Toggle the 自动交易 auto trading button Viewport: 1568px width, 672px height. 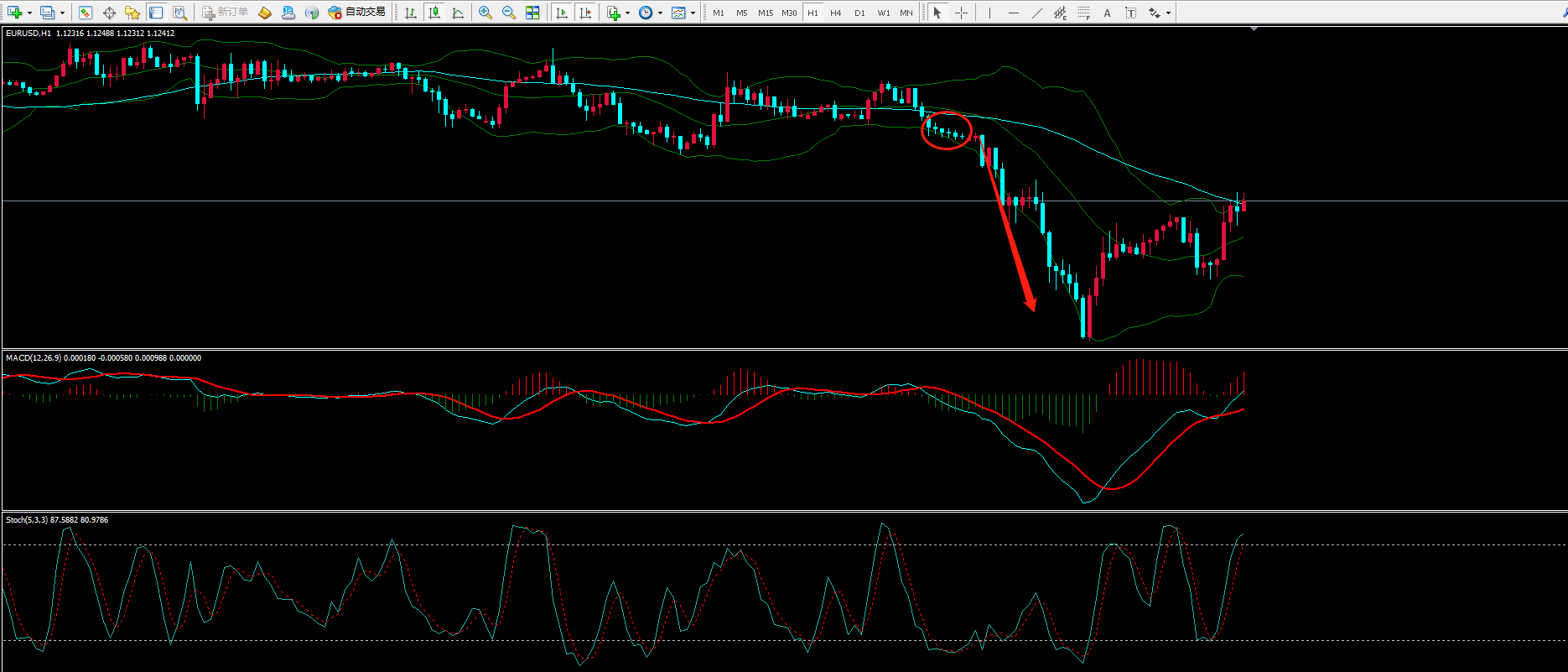[x=358, y=13]
